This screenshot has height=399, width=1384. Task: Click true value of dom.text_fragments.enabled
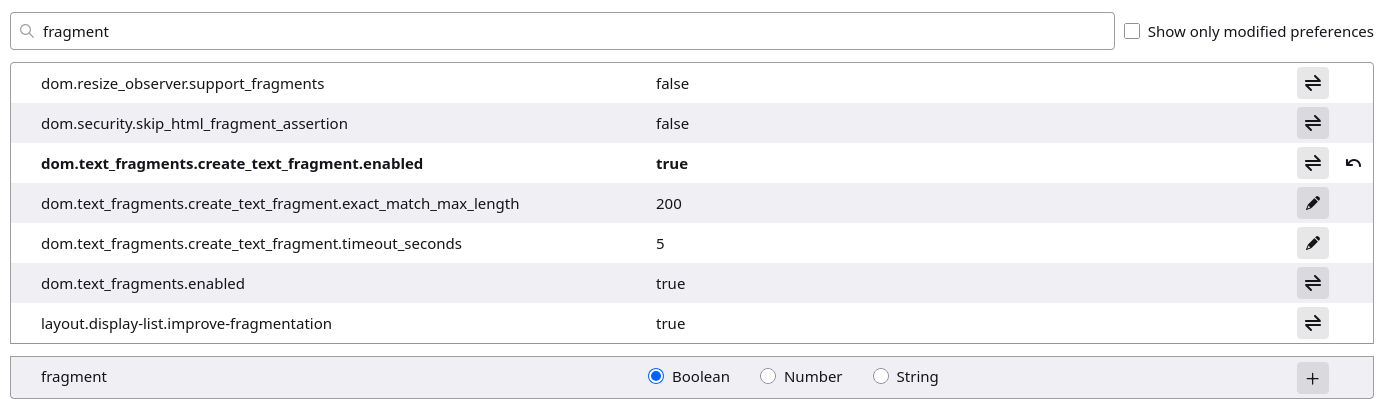(x=670, y=284)
